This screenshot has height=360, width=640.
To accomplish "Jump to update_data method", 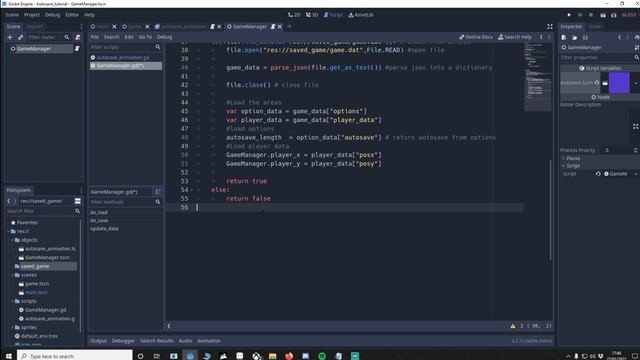I will click(x=104, y=229).
